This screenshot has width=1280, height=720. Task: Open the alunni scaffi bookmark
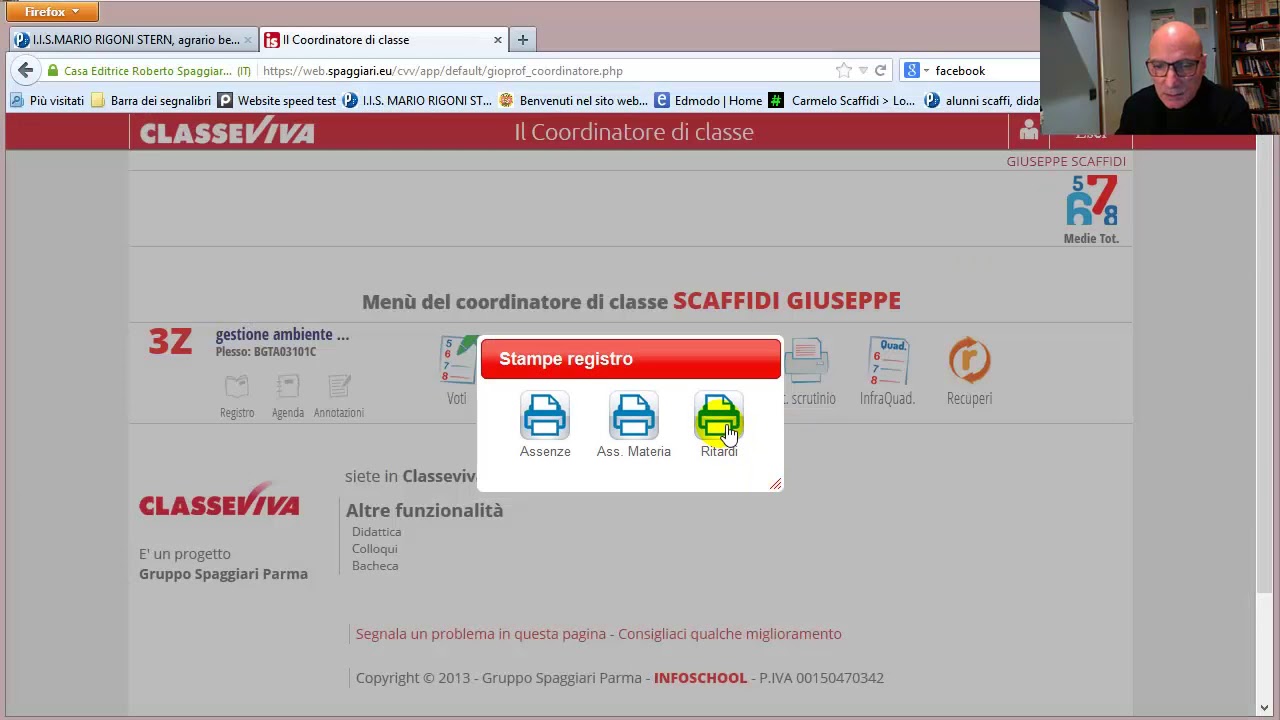coord(981,100)
